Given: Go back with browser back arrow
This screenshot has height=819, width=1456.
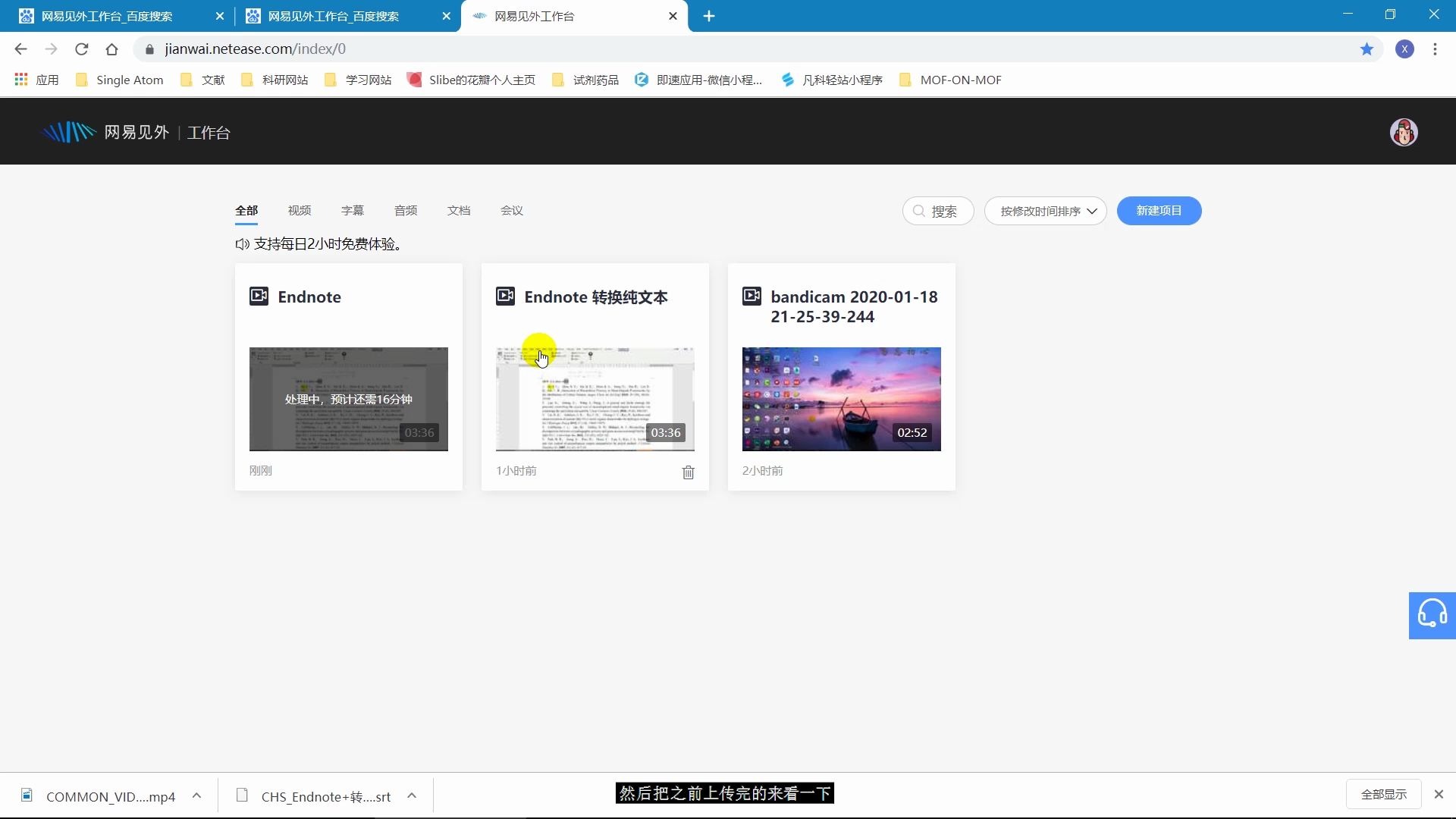Looking at the screenshot, I should pos(20,49).
